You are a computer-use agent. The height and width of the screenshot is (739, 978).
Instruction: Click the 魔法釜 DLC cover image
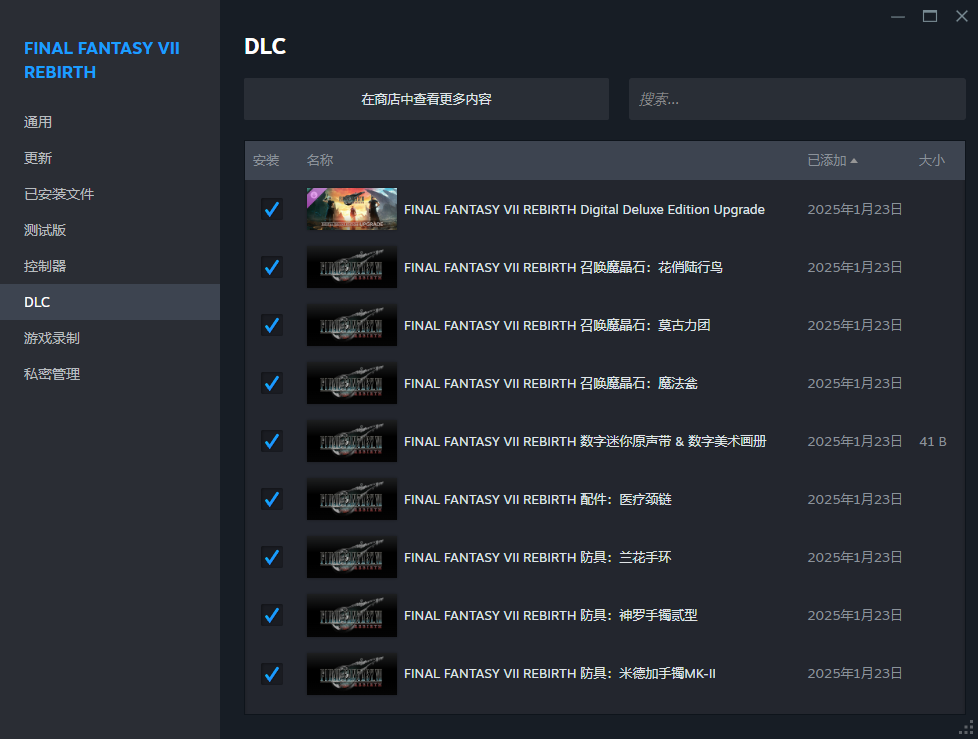click(351, 383)
